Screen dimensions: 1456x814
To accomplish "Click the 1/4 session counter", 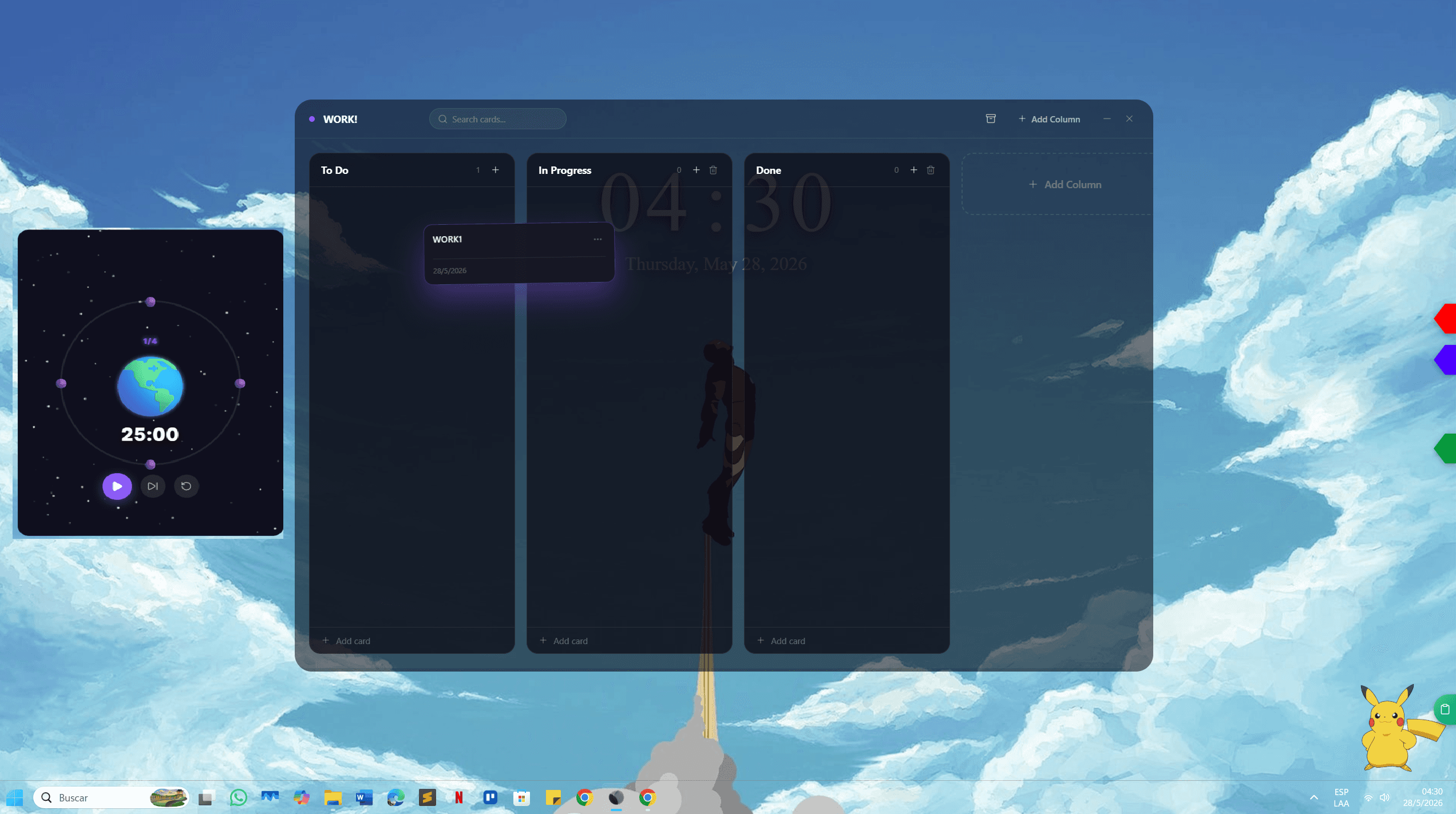I will click(x=150, y=341).
